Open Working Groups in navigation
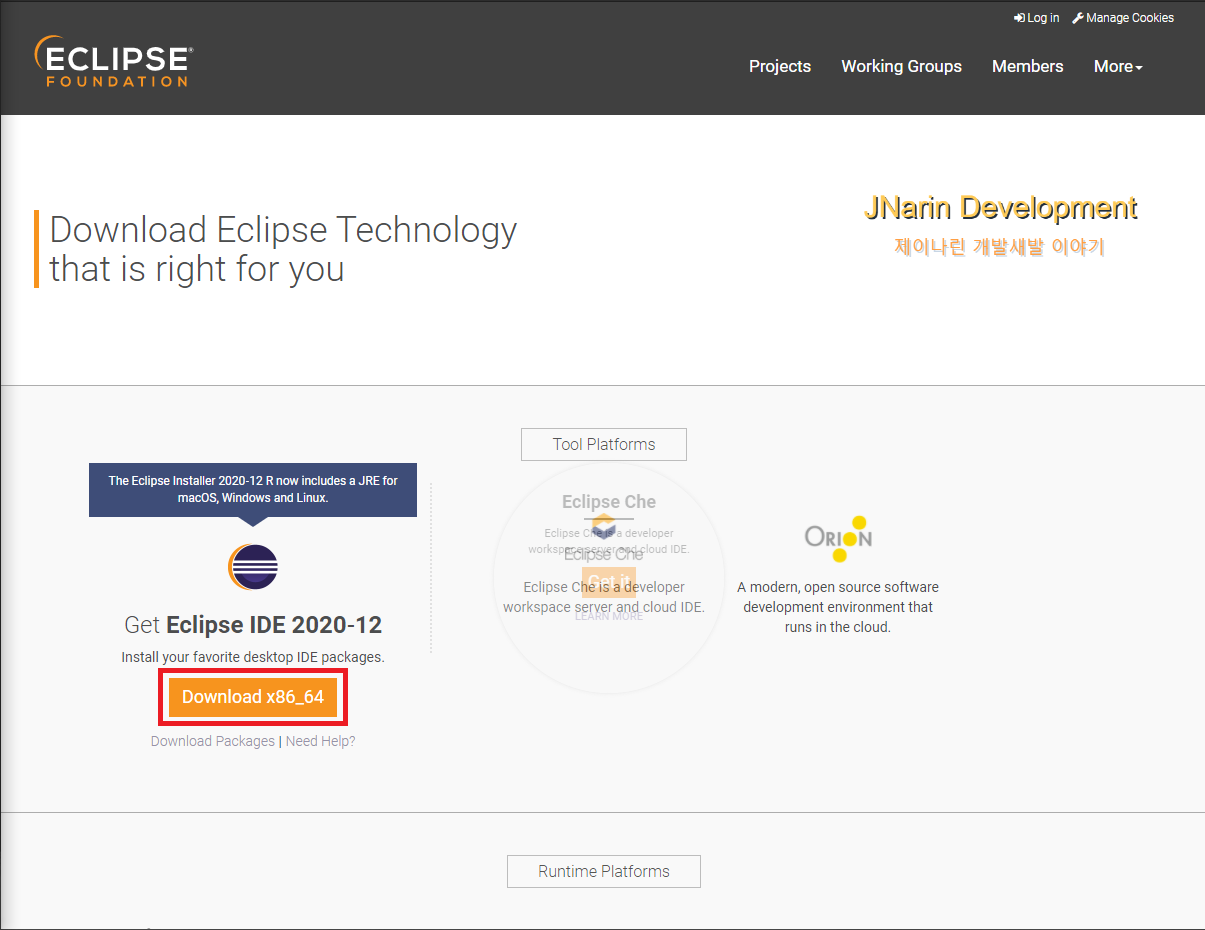The width and height of the screenshot is (1205, 930). (x=901, y=66)
